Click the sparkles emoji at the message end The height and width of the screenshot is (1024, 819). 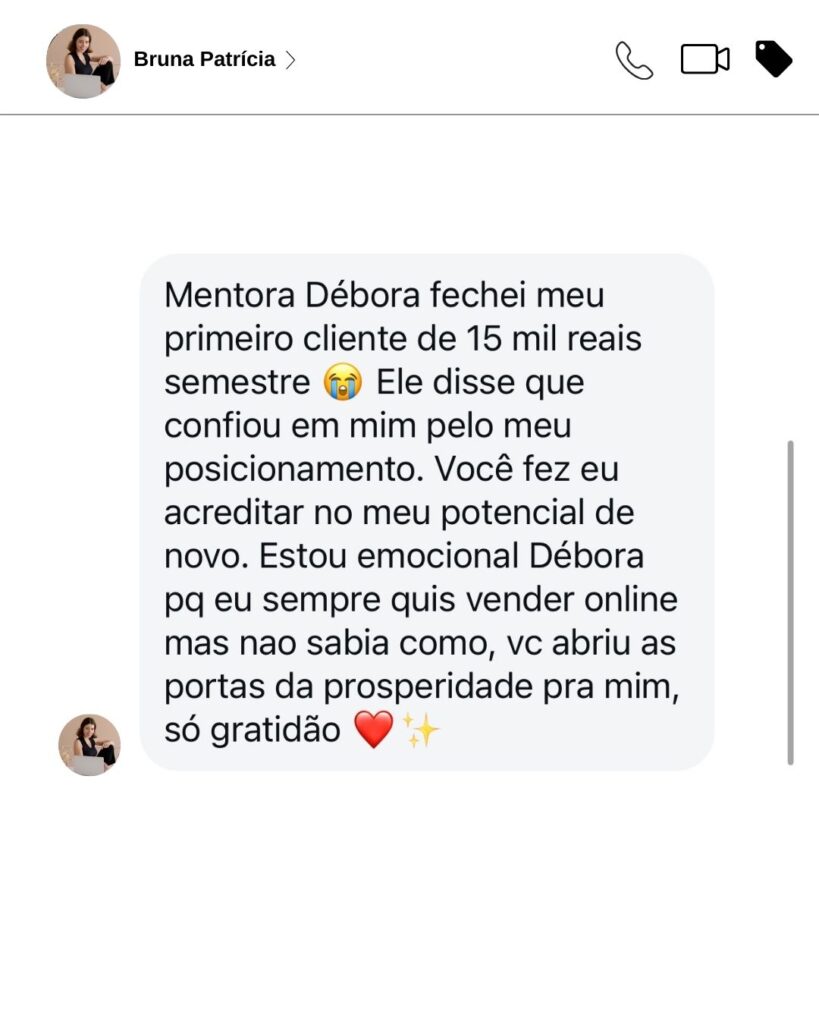[x=421, y=731]
